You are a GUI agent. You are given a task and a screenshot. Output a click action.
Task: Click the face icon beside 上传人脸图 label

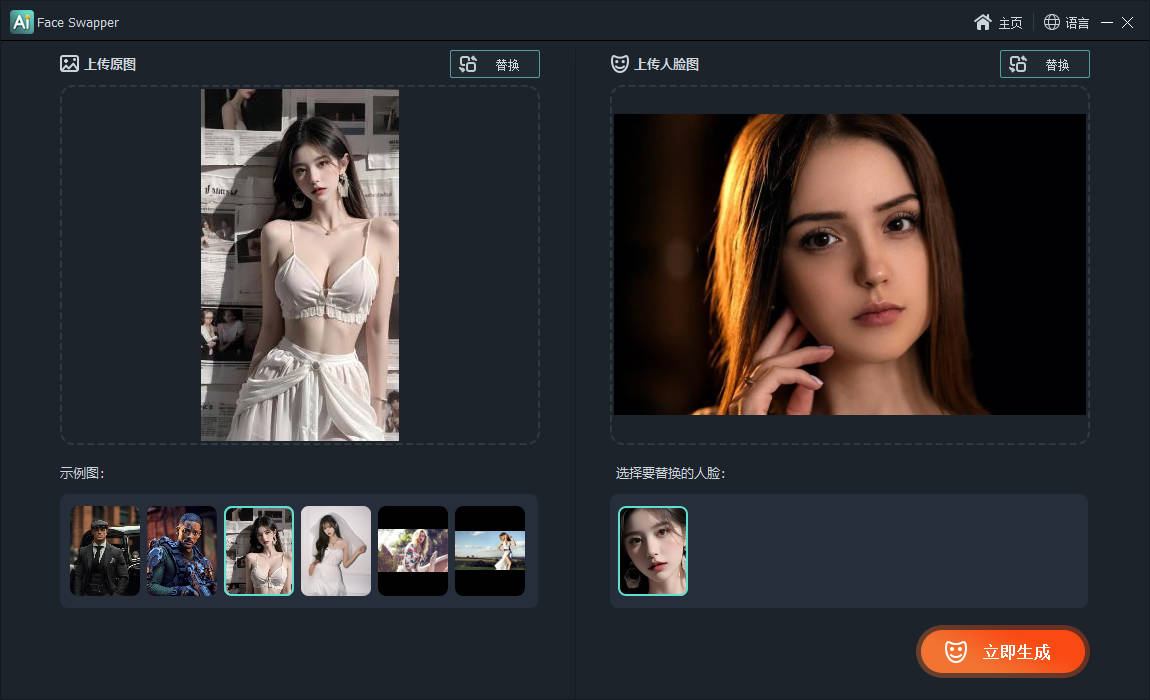tap(619, 63)
